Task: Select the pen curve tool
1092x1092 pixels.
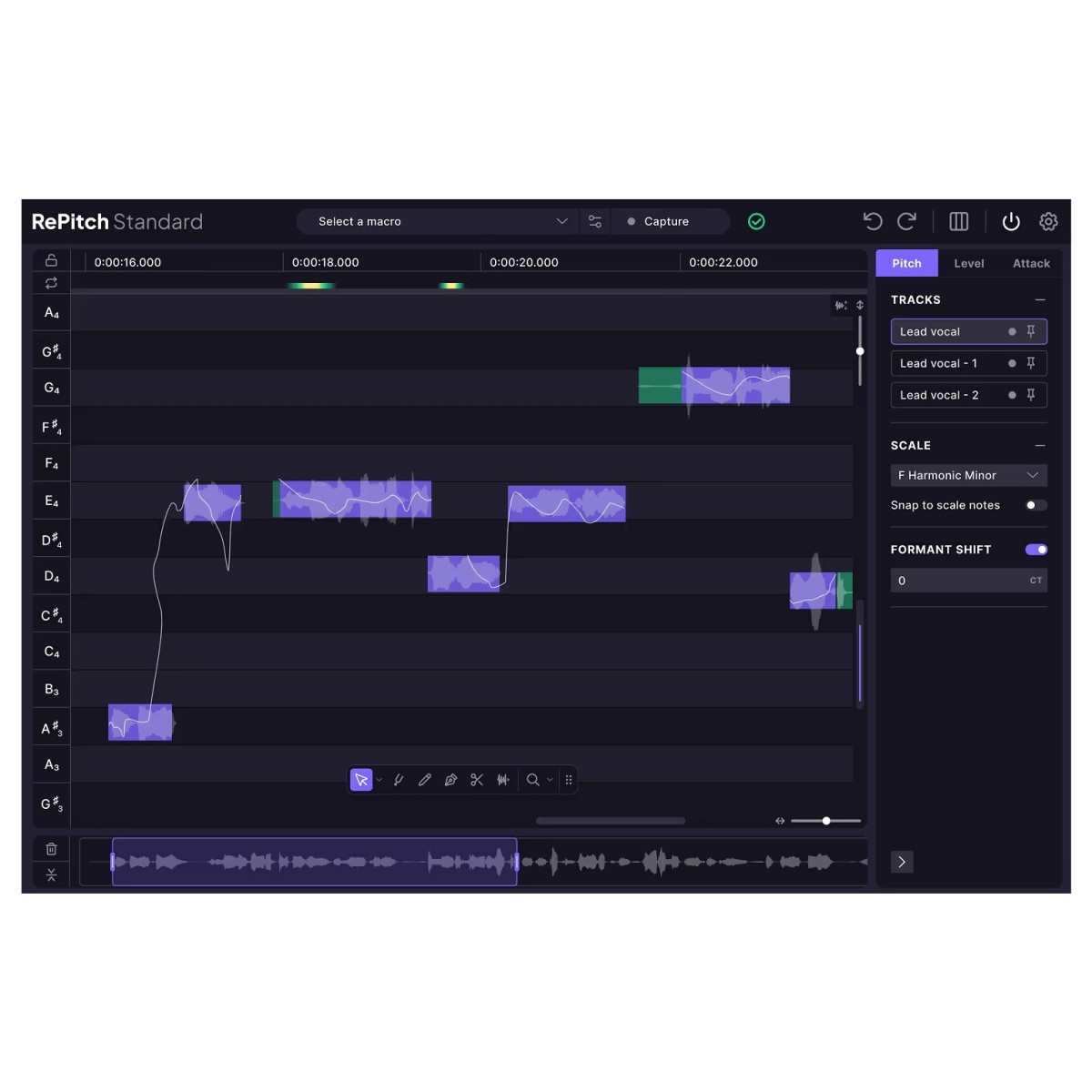Action: point(450,780)
